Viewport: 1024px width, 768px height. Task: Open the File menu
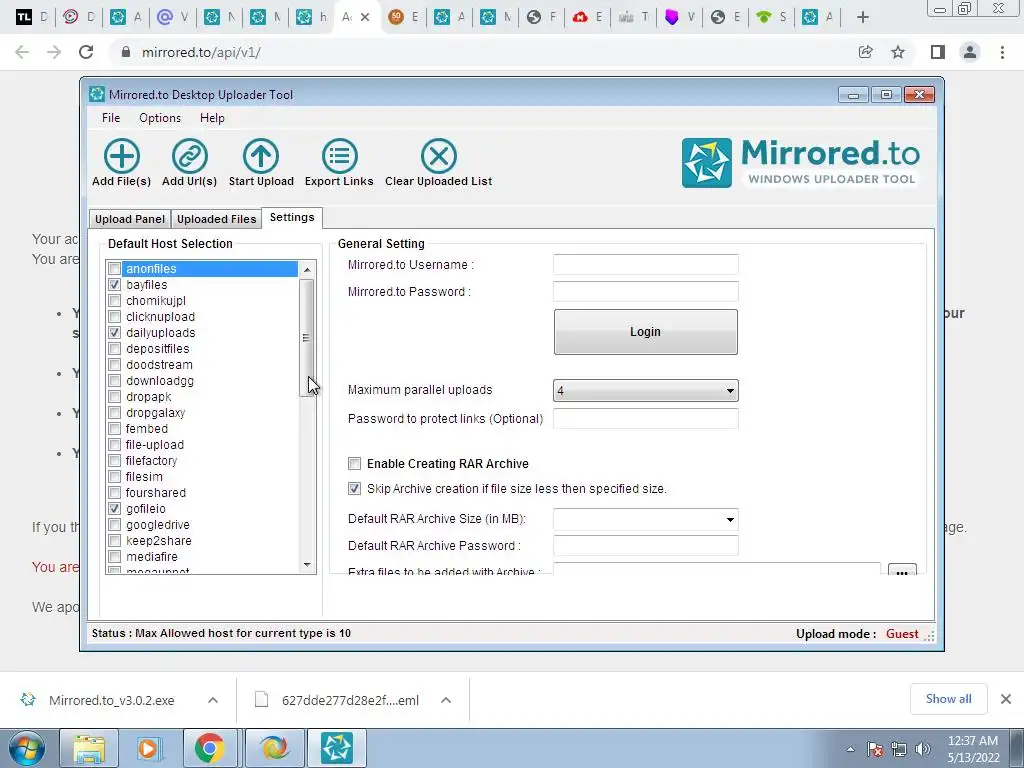click(111, 118)
